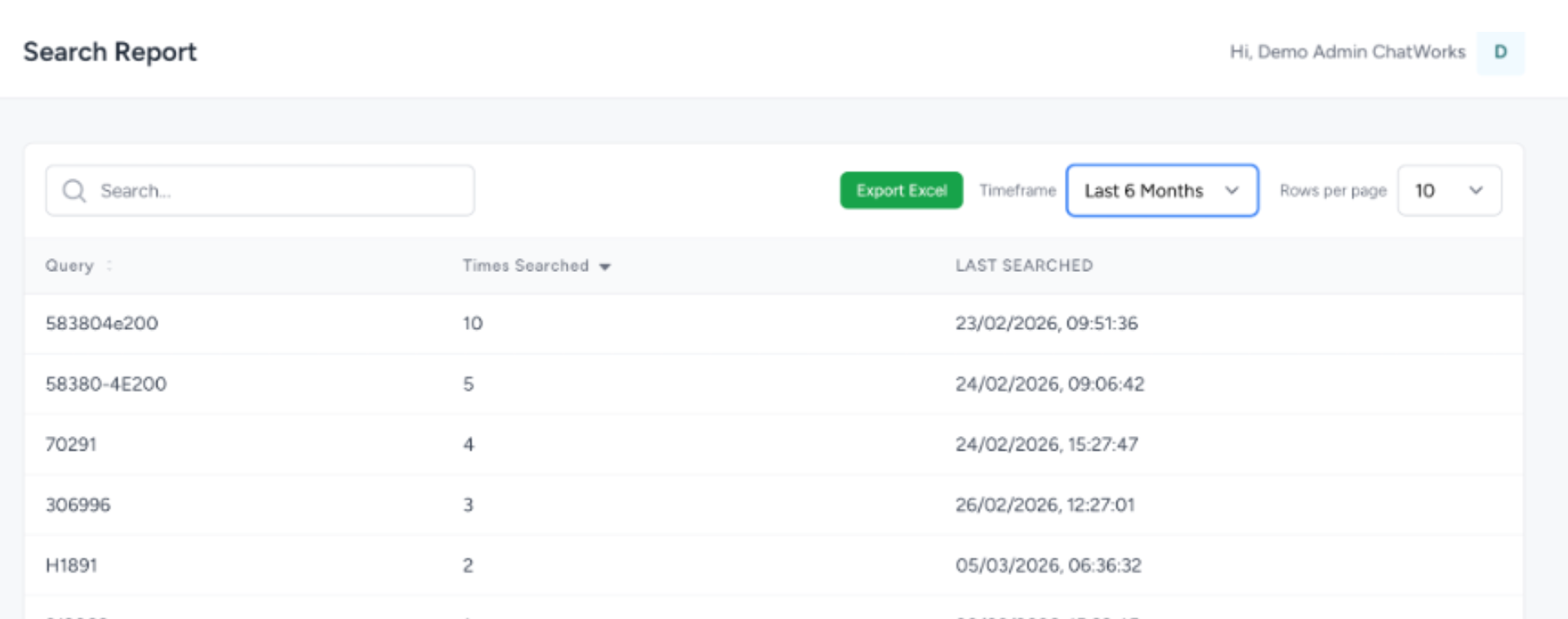1568x619 pixels.
Task: Select query 58380-4E200
Action: coord(106,384)
